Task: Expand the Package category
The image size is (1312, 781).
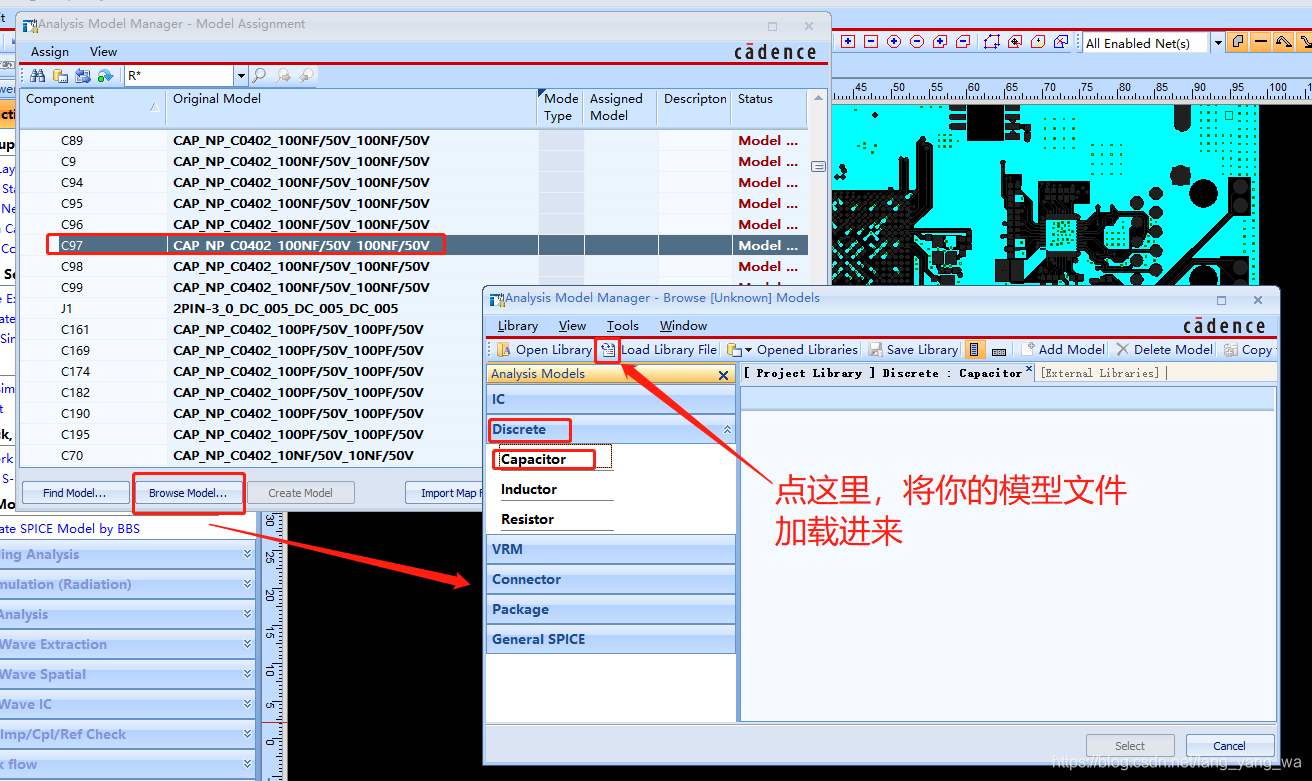Action: (611, 609)
